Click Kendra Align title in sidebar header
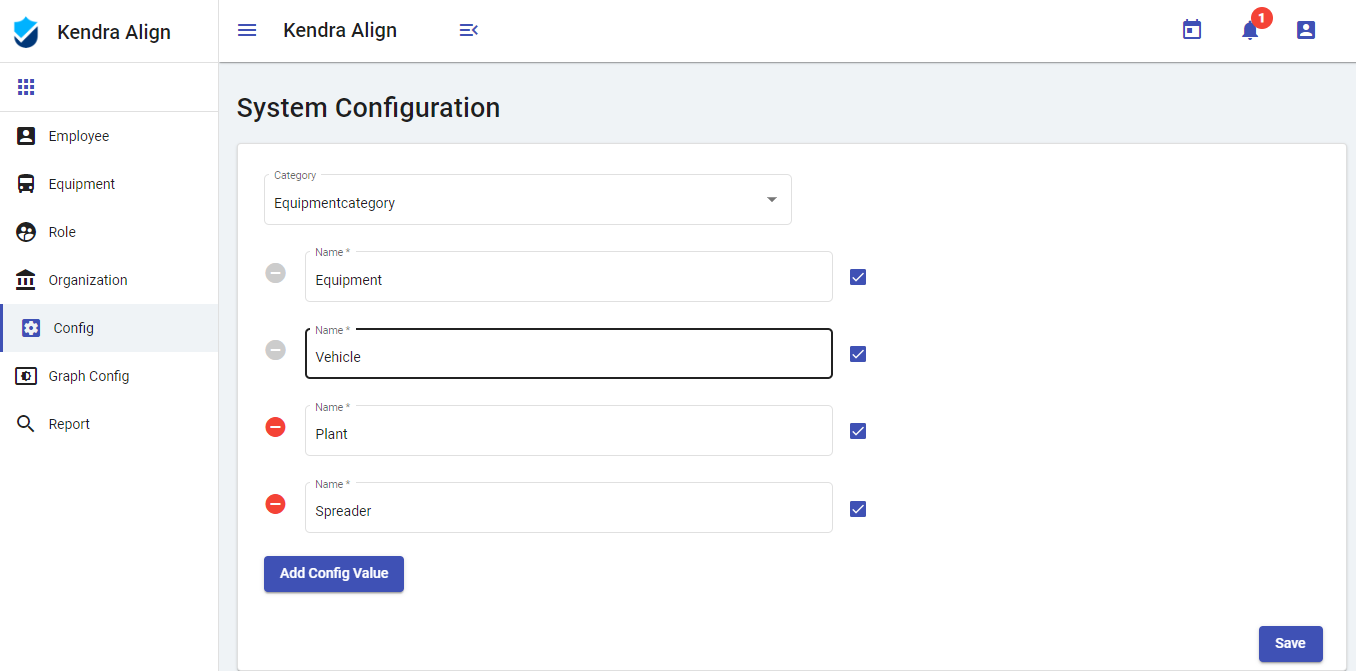 point(114,32)
